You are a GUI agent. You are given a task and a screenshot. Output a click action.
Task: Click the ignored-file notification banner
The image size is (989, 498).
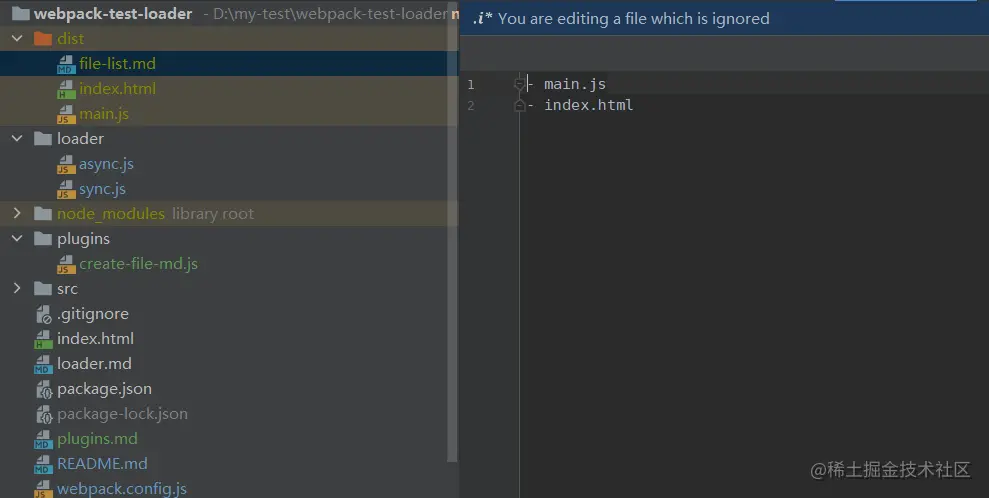pyautogui.click(x=725, y=19)
